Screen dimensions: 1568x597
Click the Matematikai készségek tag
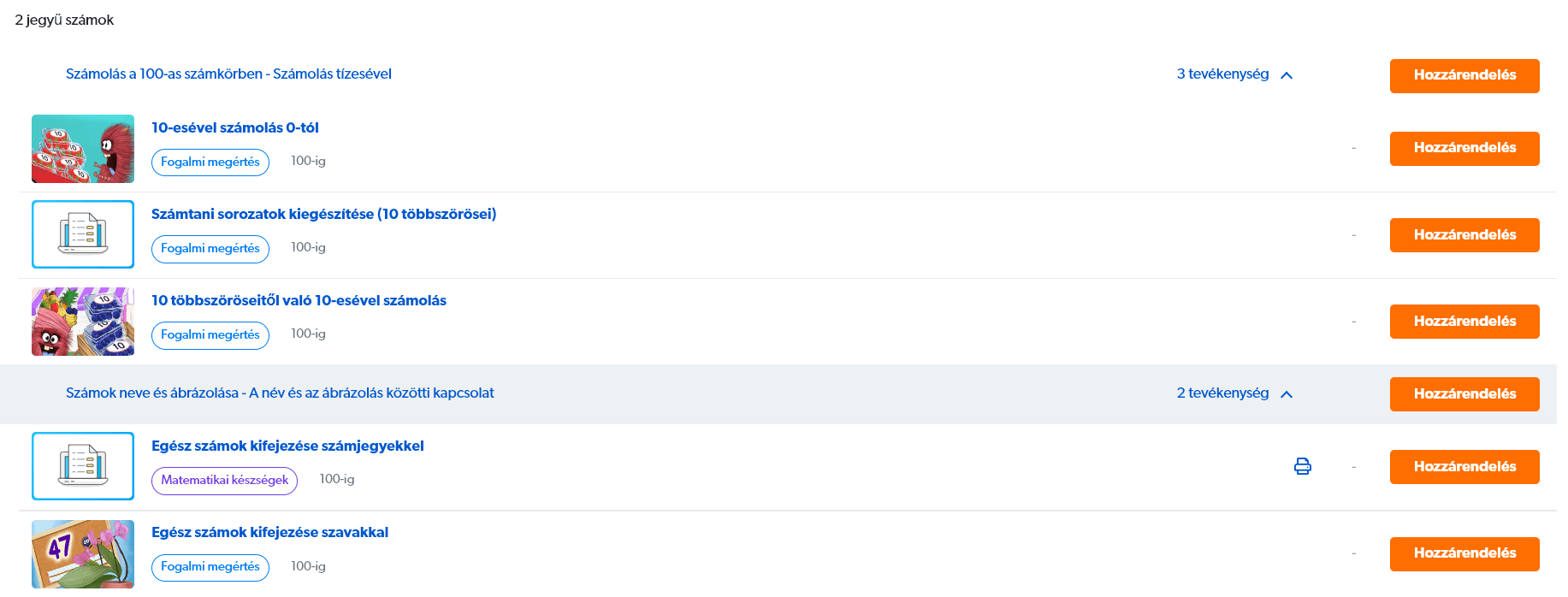[224, 481]
